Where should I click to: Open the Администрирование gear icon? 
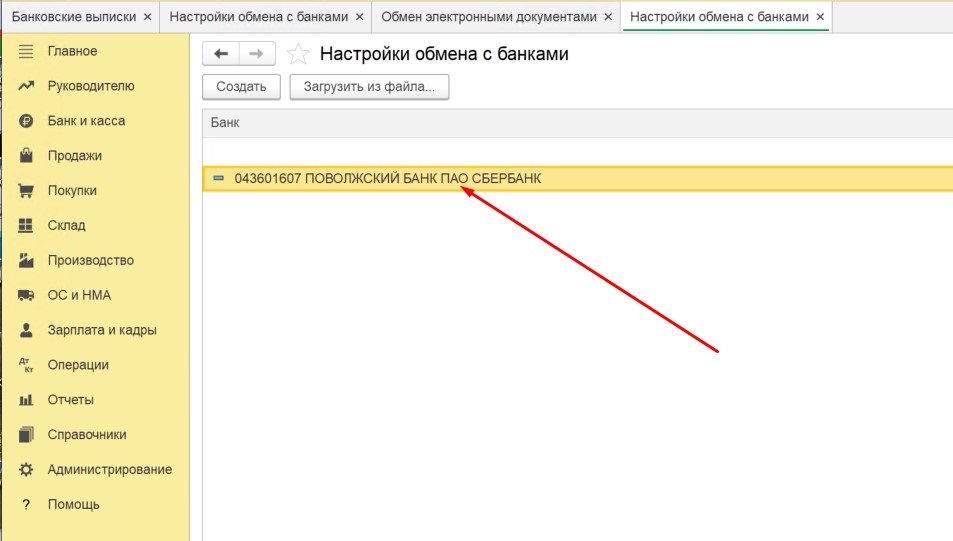26,470
